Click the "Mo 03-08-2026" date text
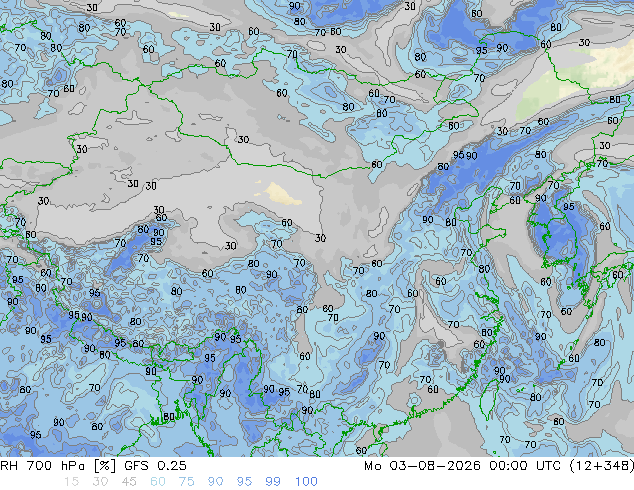The height and width of the screenshot is (490, 634). pos(422,466)
